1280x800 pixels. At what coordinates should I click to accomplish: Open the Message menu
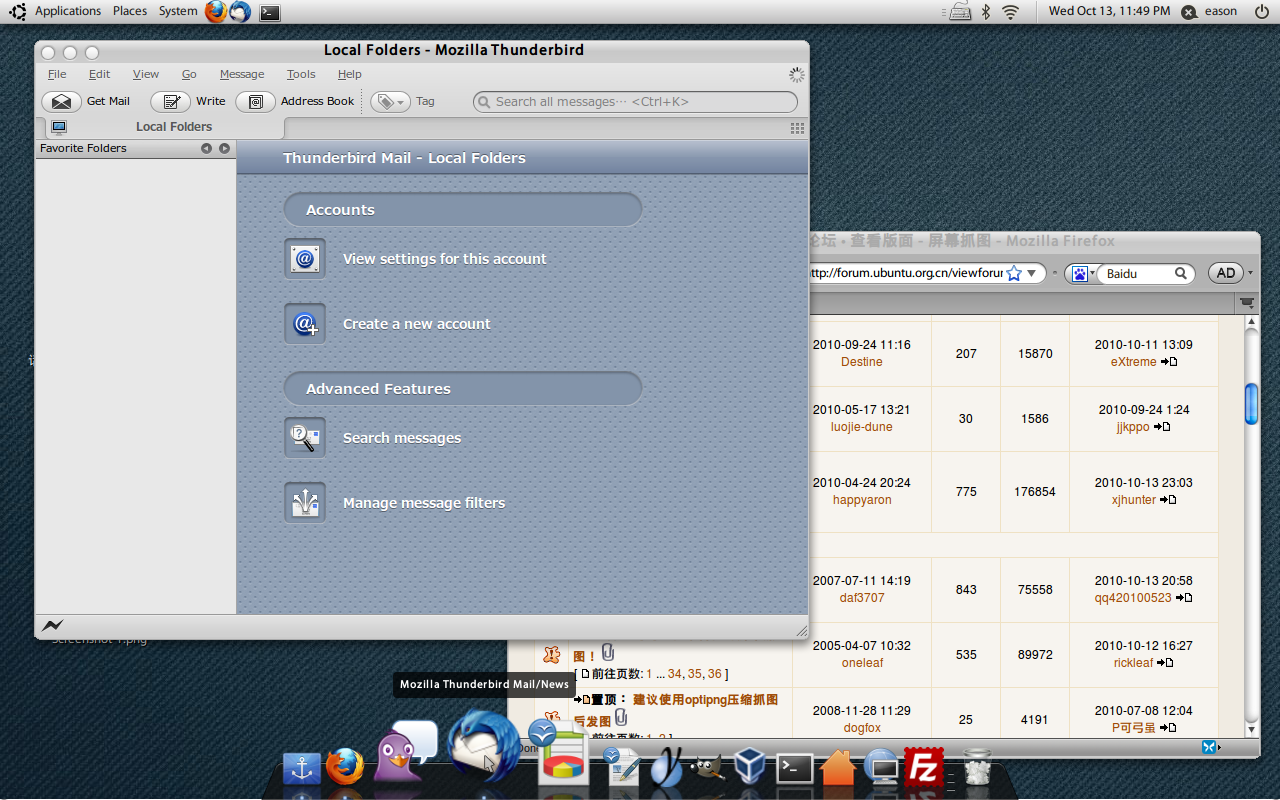coord(242,74)
